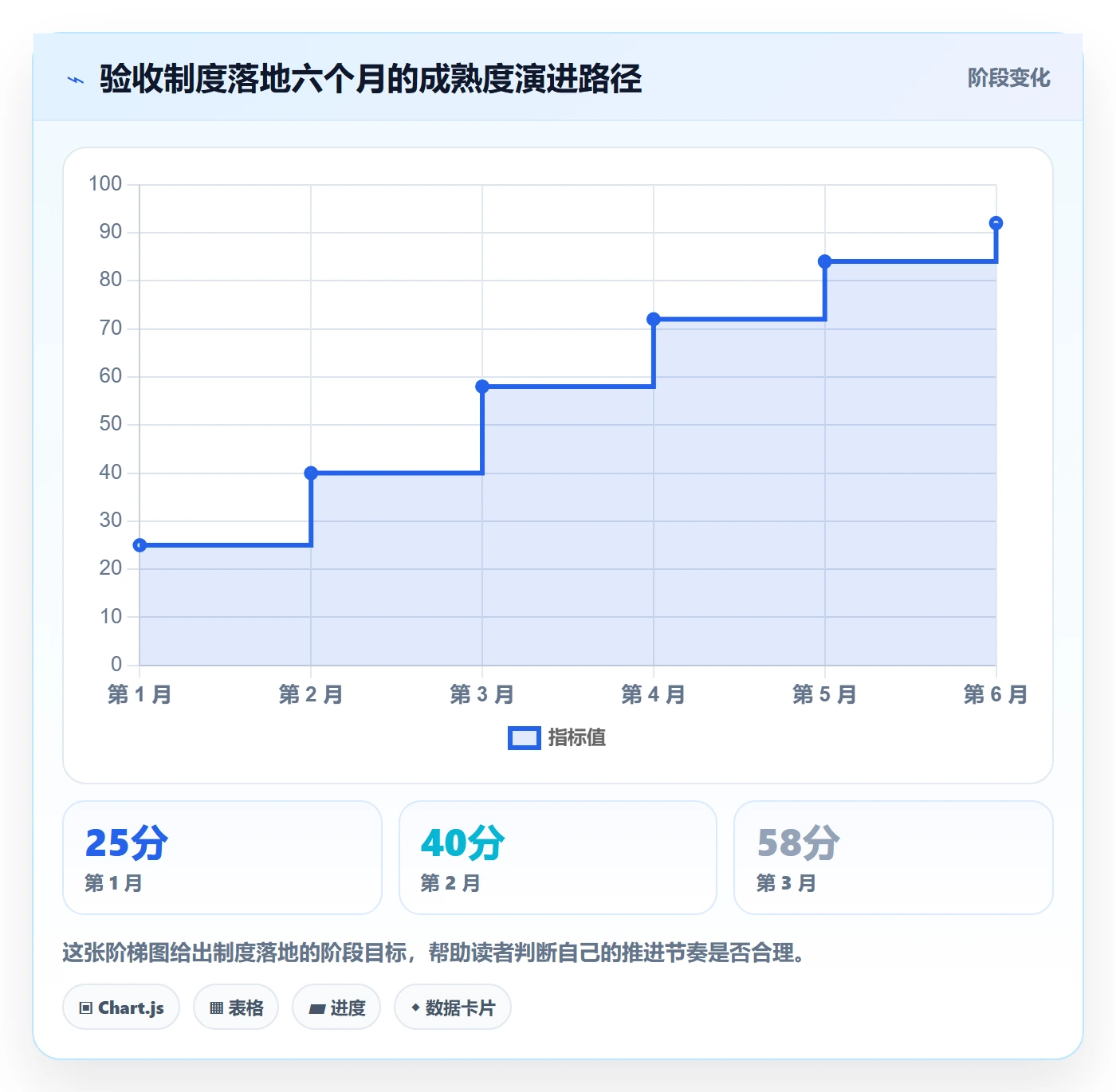Click the 第 5 月 x-axis label
1116x1092 pixels.
coord(825,694)
